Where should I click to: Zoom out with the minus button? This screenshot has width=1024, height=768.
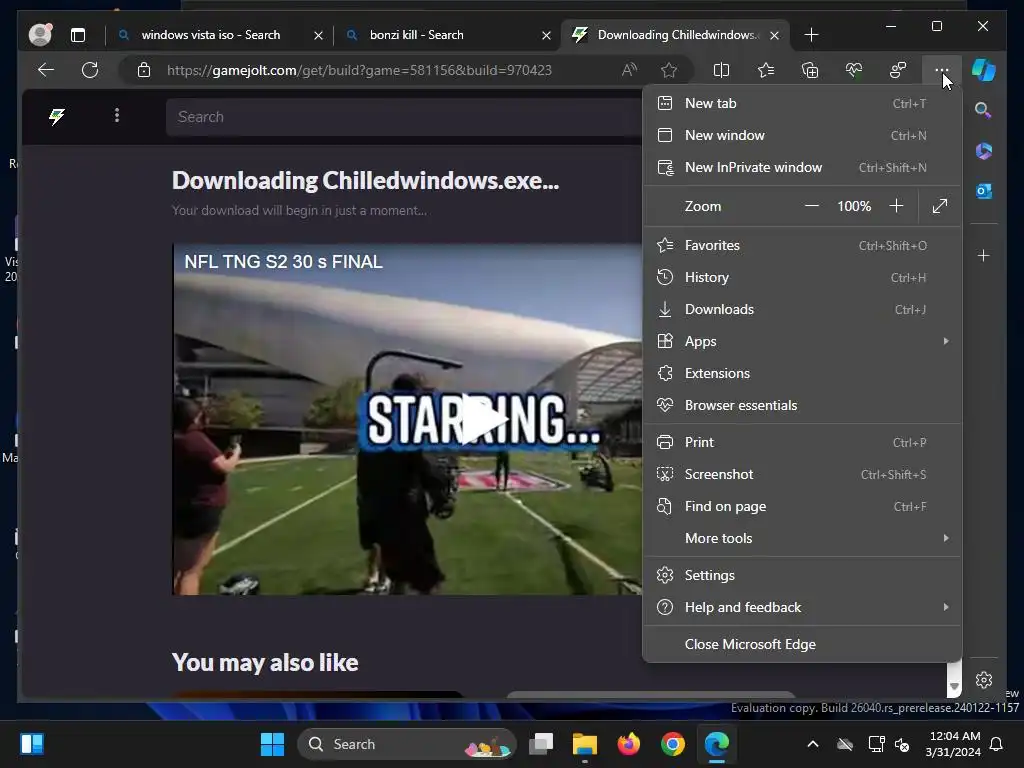[812, 206]
